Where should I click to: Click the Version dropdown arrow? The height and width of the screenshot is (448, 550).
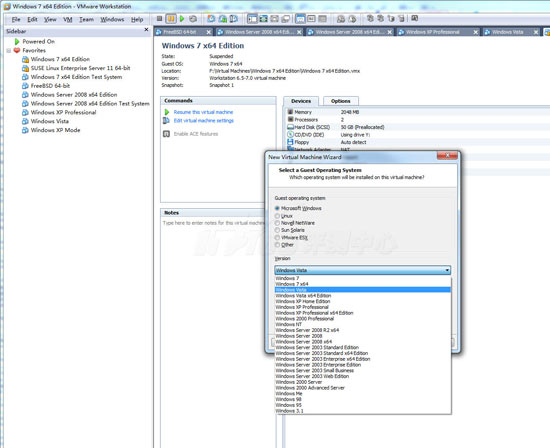click(x=447, y=270)
